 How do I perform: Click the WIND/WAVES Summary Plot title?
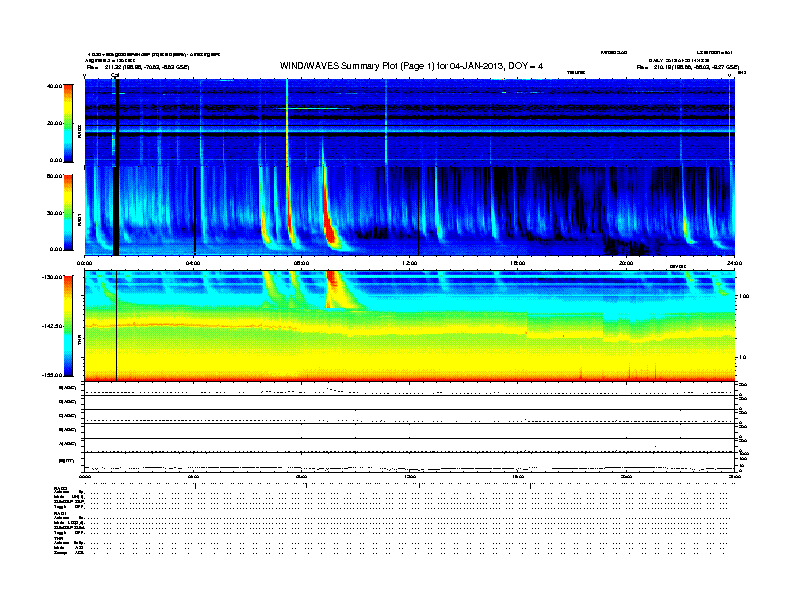(x=411, y=66)
